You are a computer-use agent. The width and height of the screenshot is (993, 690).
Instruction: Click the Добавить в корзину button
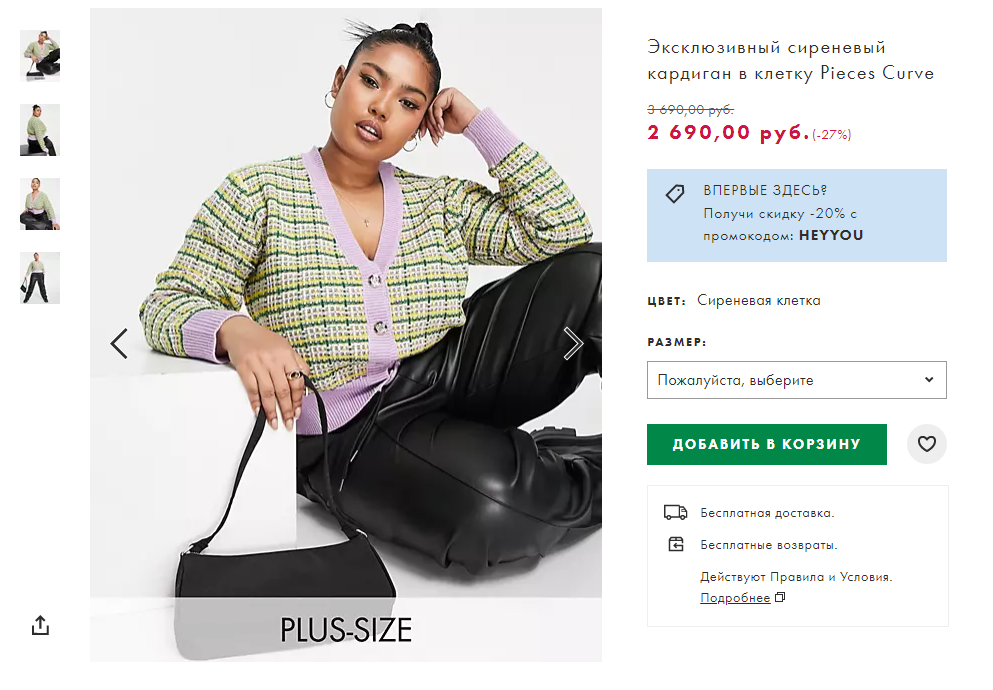coord(766,444)
